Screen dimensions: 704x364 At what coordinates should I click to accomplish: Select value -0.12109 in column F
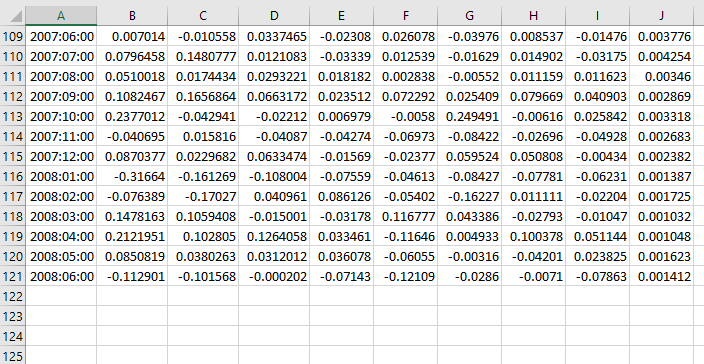click(x=405, y=276)
